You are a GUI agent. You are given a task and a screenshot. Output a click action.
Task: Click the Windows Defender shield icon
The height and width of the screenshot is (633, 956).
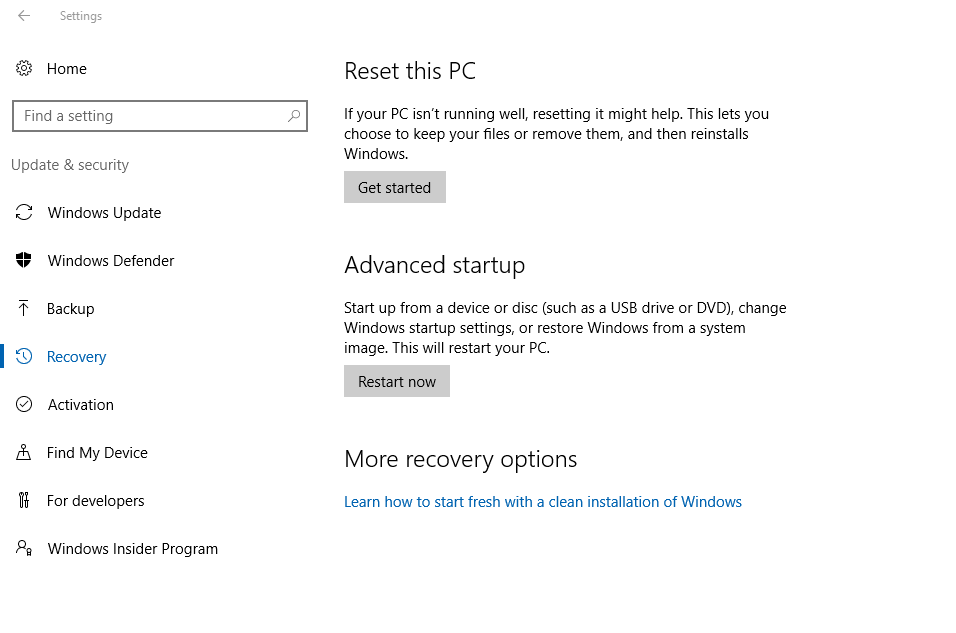pos(24,261)
